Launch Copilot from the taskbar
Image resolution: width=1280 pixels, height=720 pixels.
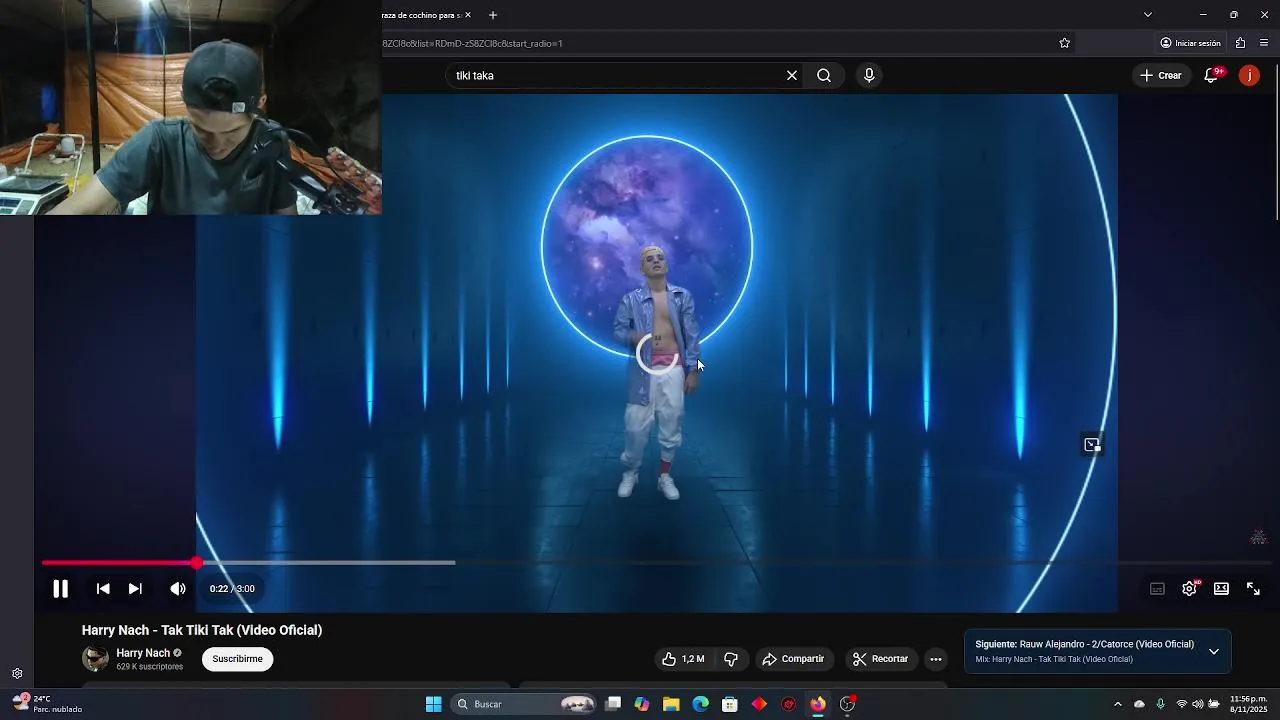[642, 704]
